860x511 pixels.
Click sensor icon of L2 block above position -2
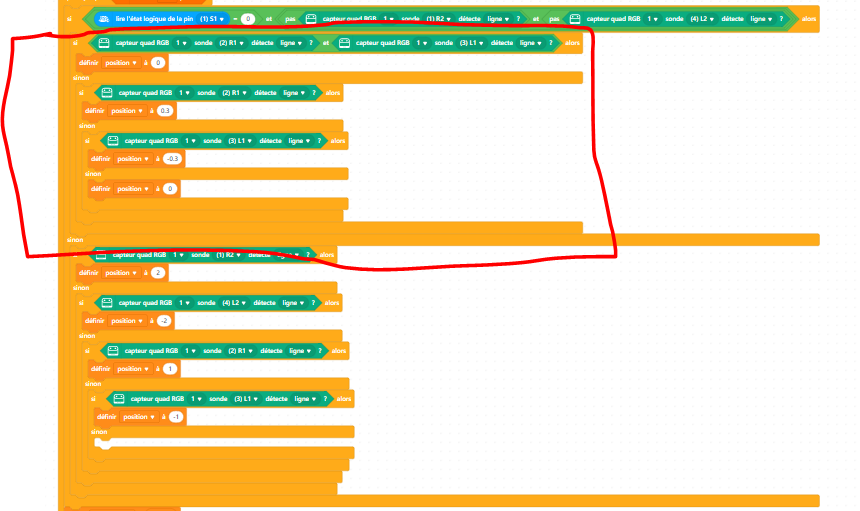[106, 302]
